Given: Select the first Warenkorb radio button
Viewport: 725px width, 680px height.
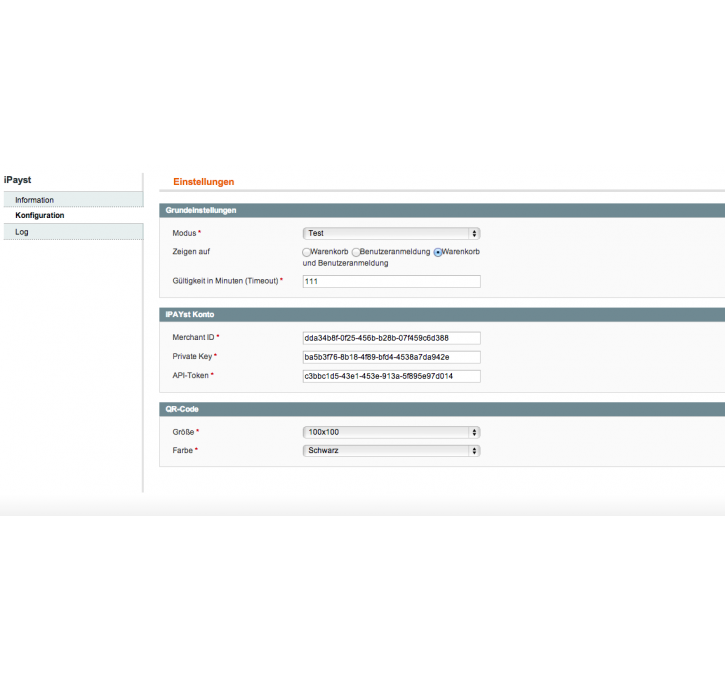Looking at the screenshot, I should 306,252.
